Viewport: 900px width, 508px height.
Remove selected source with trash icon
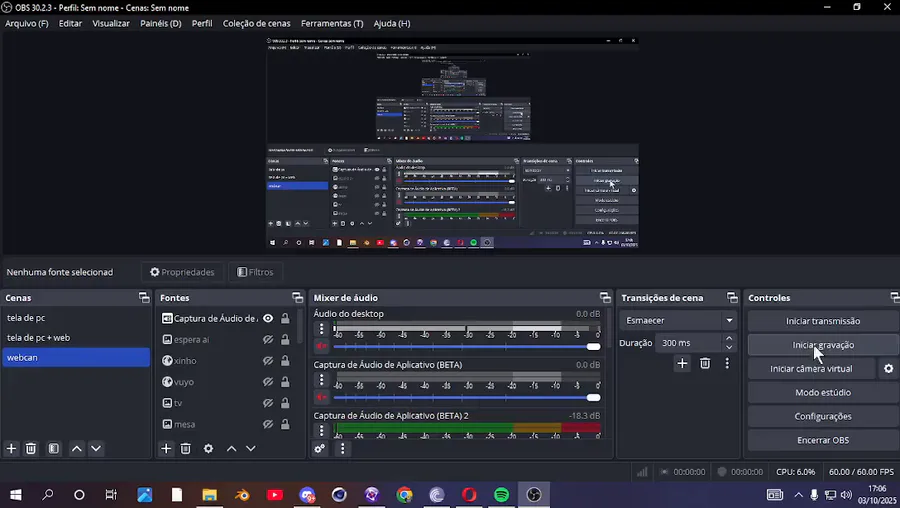pyautogui.click(x=185, y=448)
